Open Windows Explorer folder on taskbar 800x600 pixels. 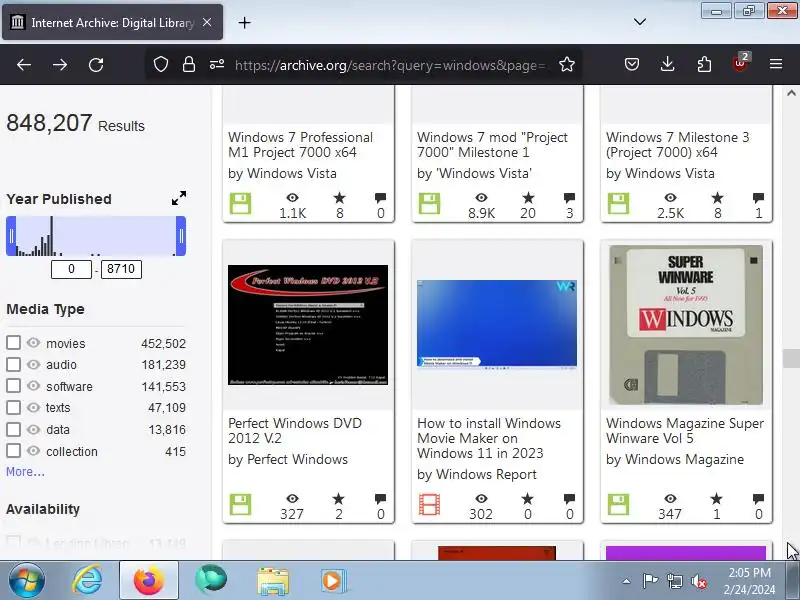(272, 581)
